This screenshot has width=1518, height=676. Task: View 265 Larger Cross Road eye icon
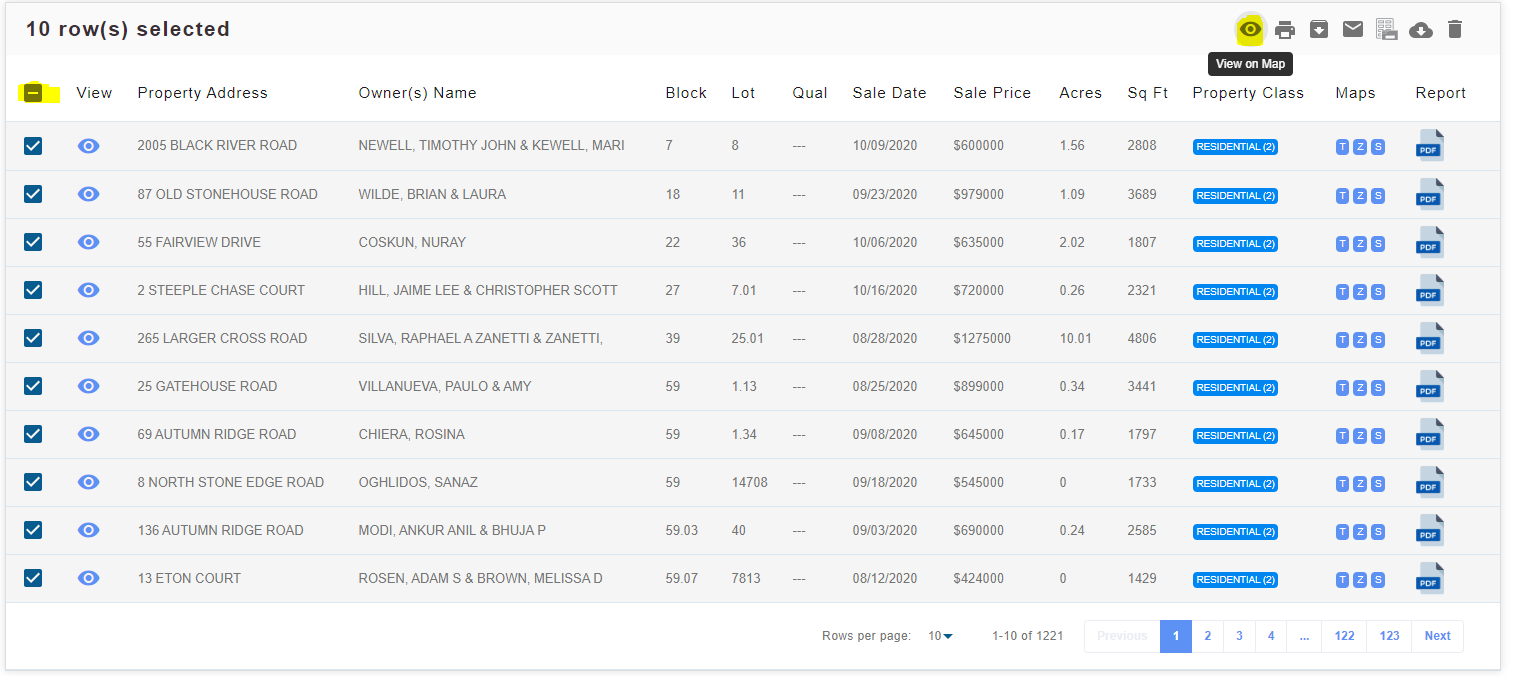click(89, 338)
